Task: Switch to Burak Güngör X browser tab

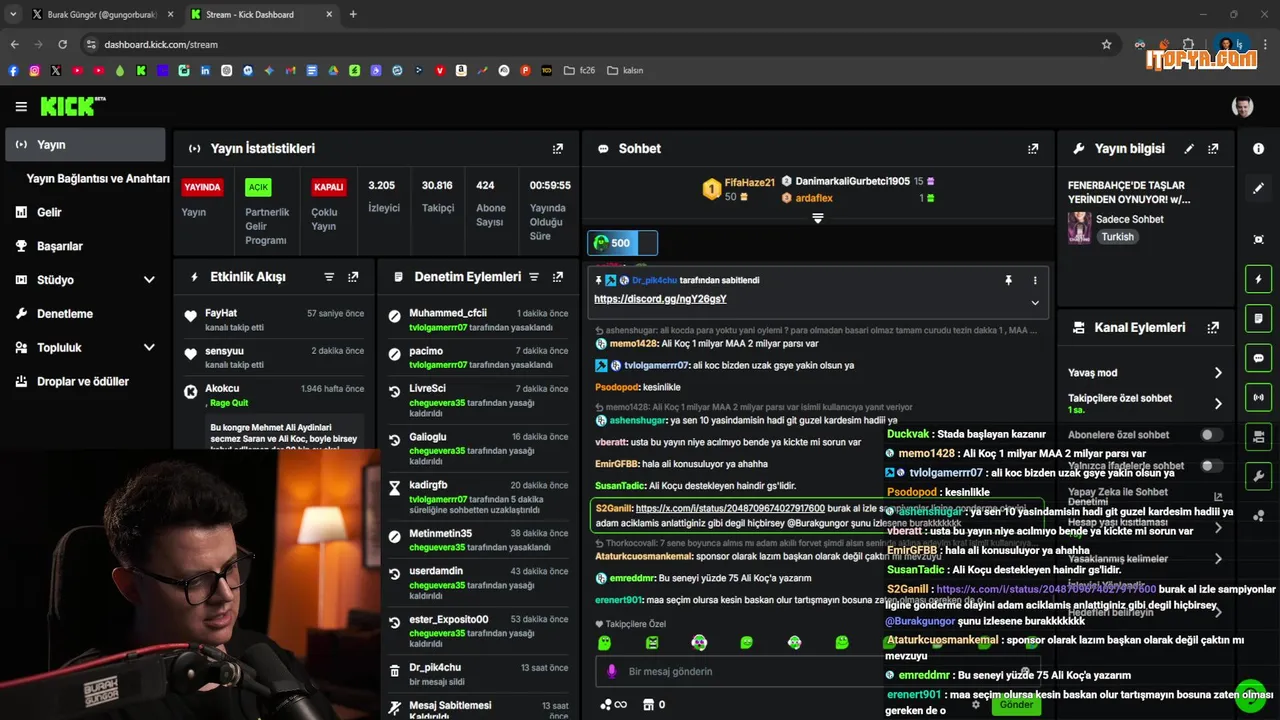Action: click(x=101, y=14)
